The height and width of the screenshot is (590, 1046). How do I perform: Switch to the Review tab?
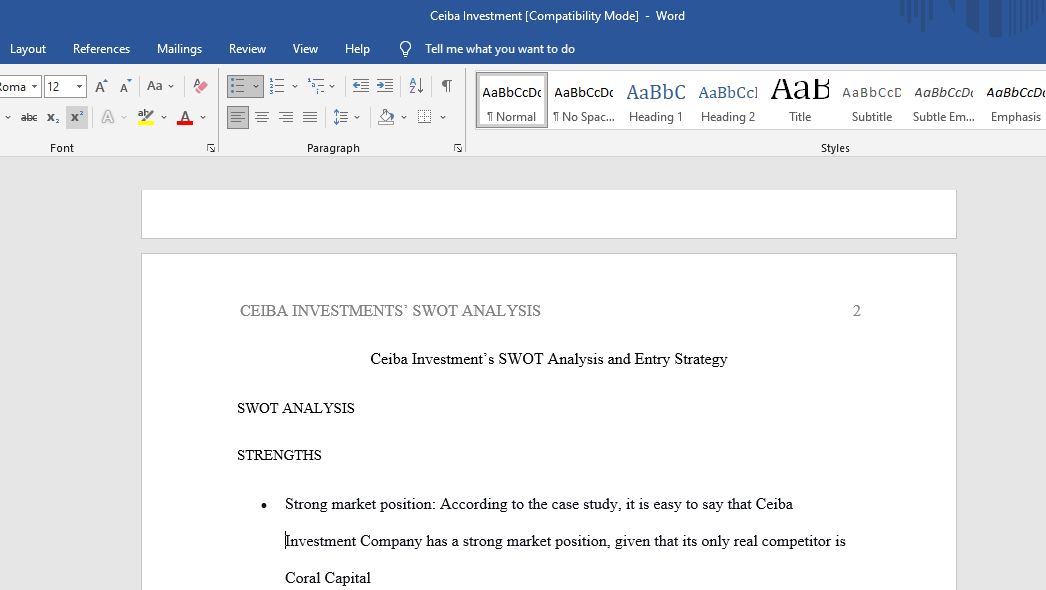(247, 49)
